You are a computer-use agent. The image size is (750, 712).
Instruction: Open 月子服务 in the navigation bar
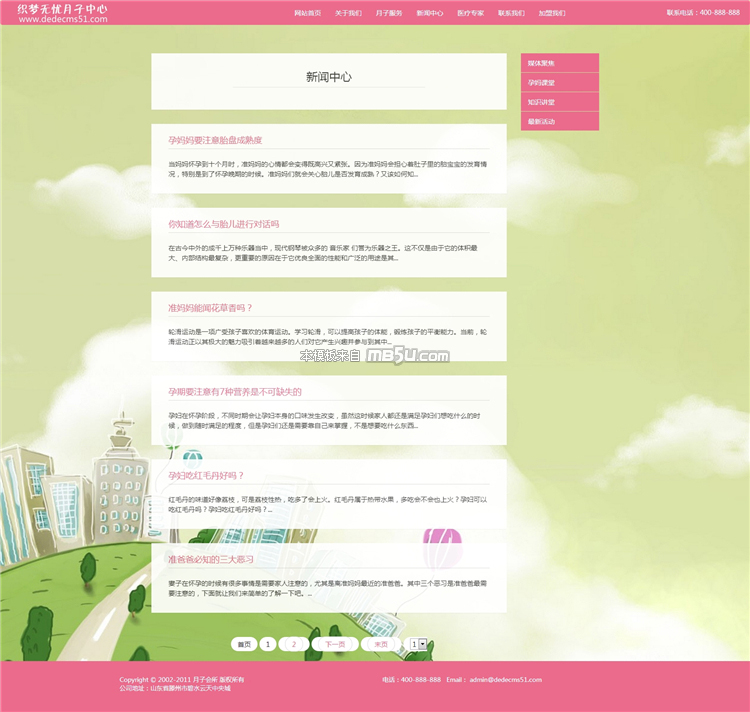click(389, 13)
